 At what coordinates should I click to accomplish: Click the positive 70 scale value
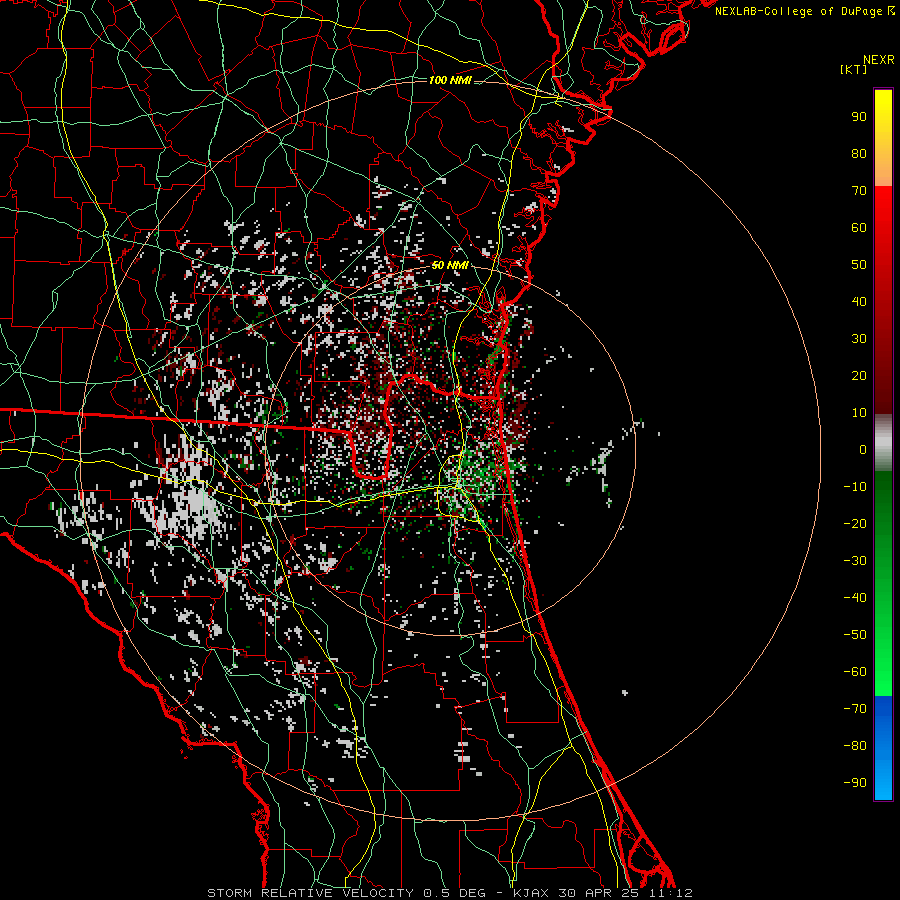859,191
